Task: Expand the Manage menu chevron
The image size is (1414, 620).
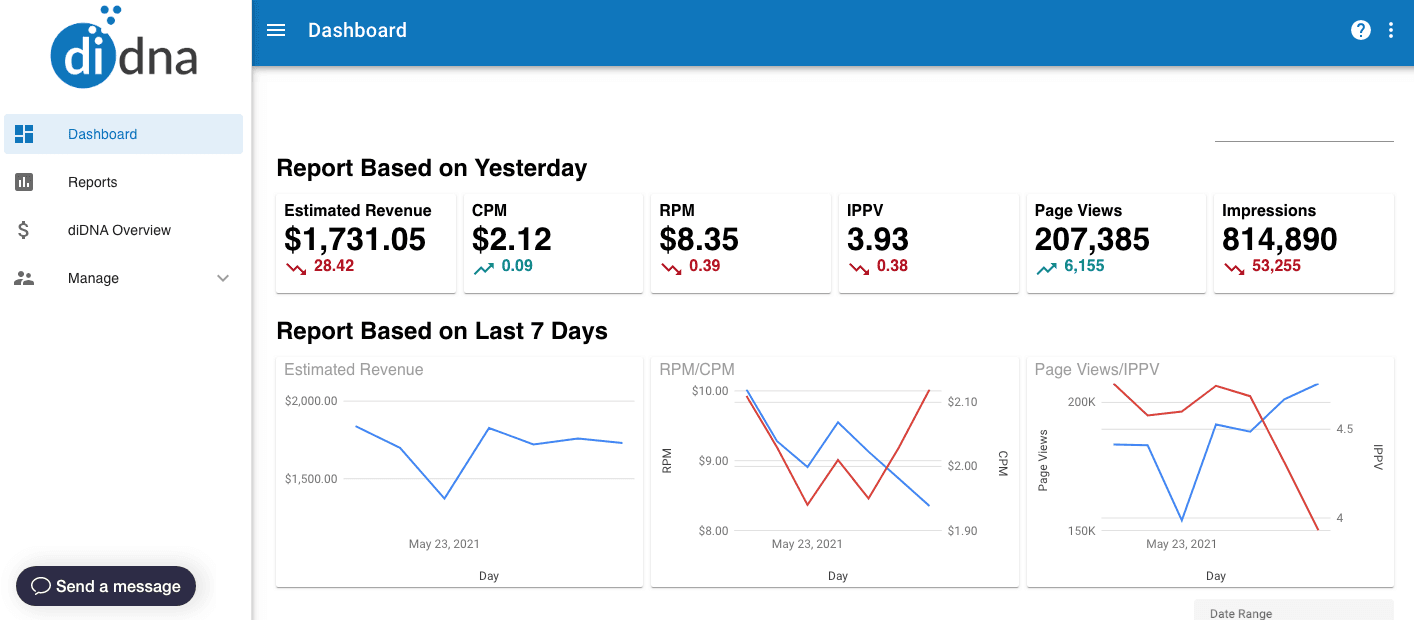Action: tap(223, 278)
